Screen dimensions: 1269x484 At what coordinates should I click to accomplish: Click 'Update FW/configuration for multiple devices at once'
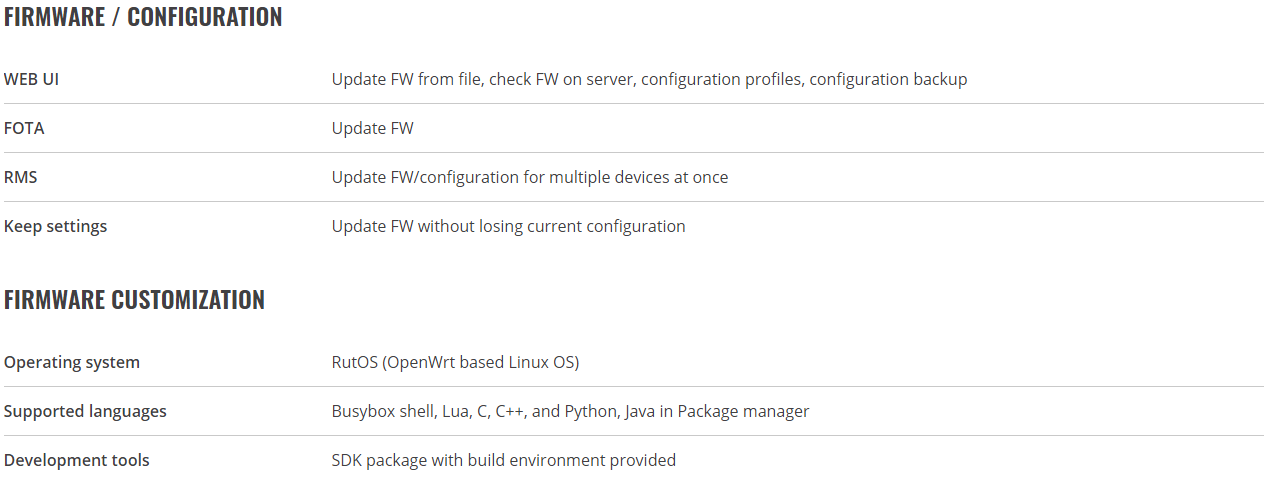[x=530, y=177]
